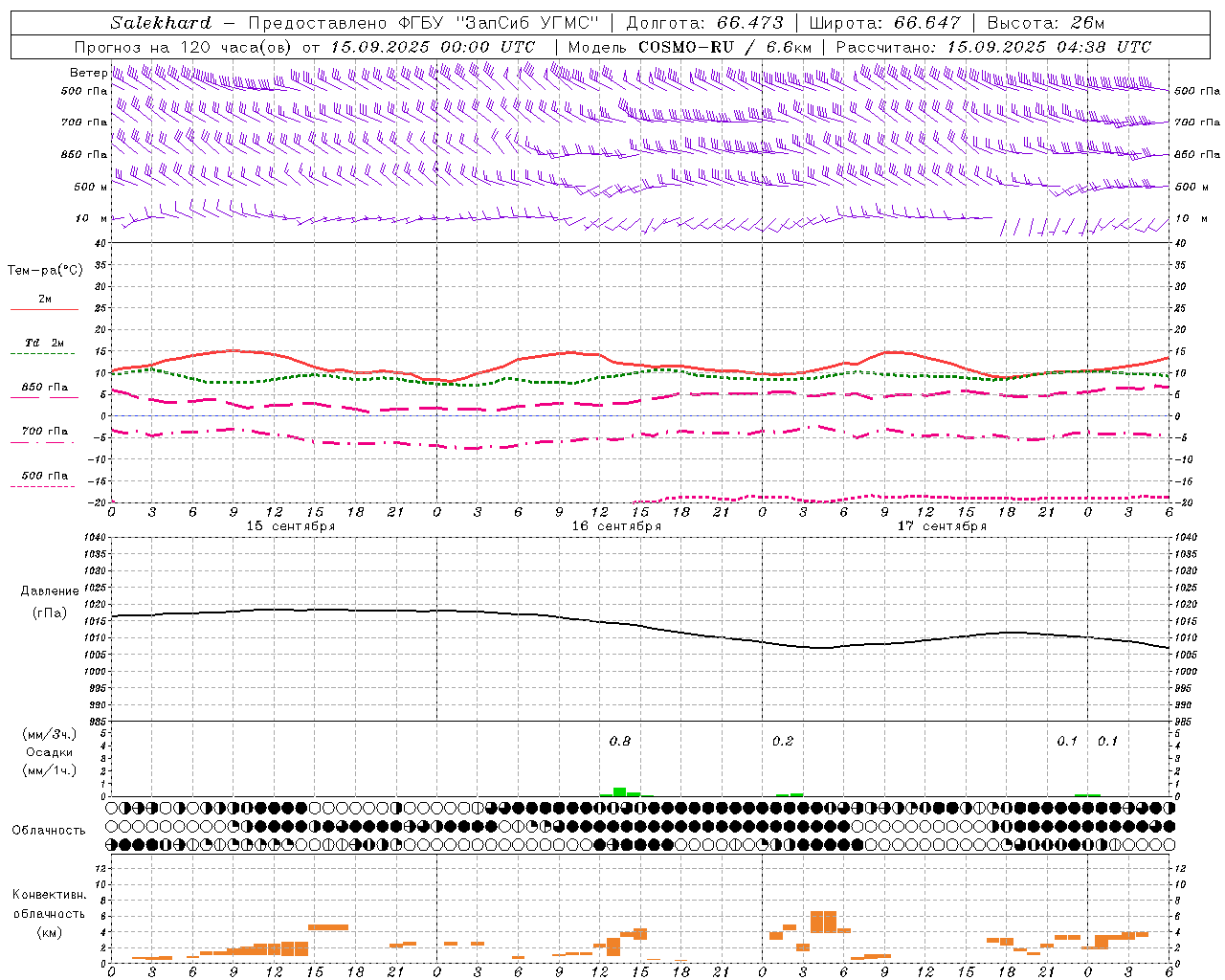Click the "Ветер" wind section label
Screen dimensions: 1225x980
(x=88, y=73)
